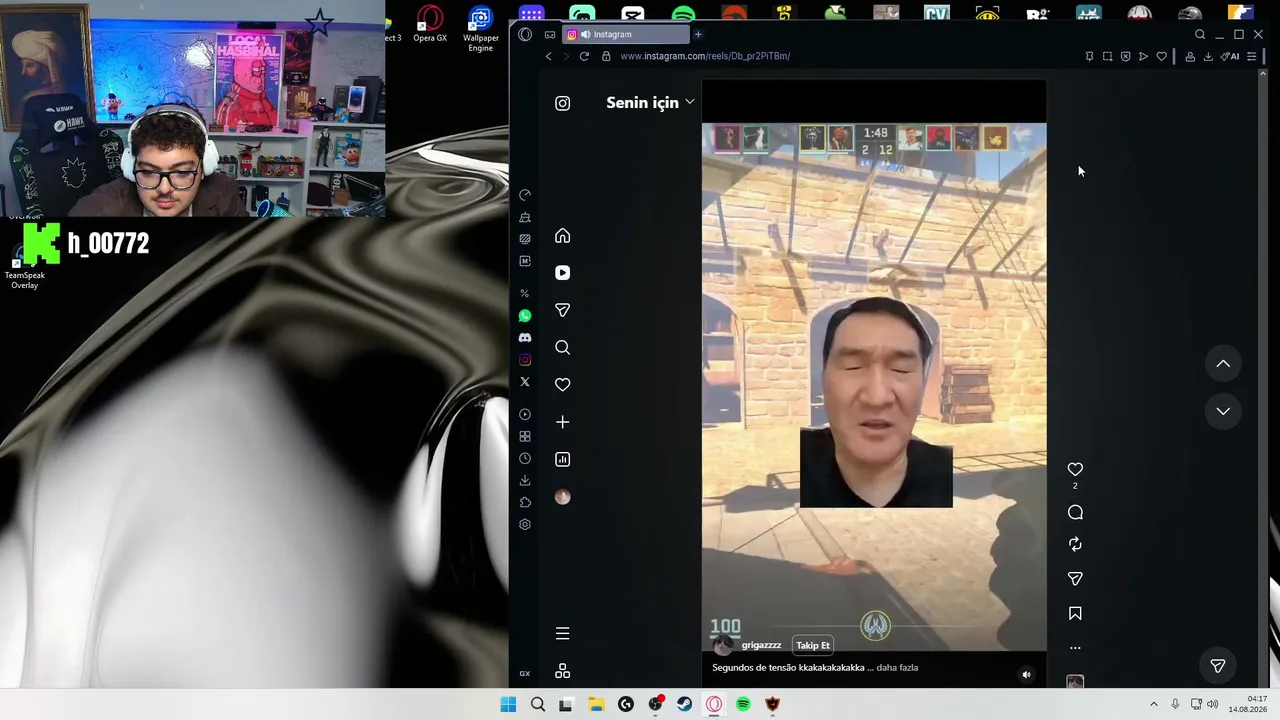Add page to bookmarks with heart icon

pyautogui.click(x=1161, y=56)
